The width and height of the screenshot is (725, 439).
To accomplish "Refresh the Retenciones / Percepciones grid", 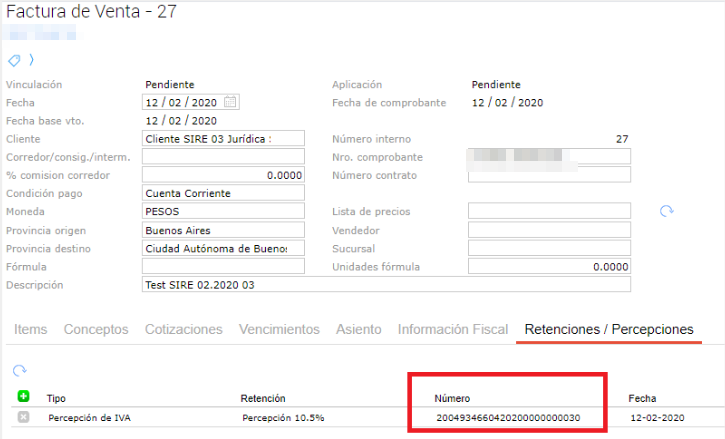I will pyautogui.click(x=20, y=371).
